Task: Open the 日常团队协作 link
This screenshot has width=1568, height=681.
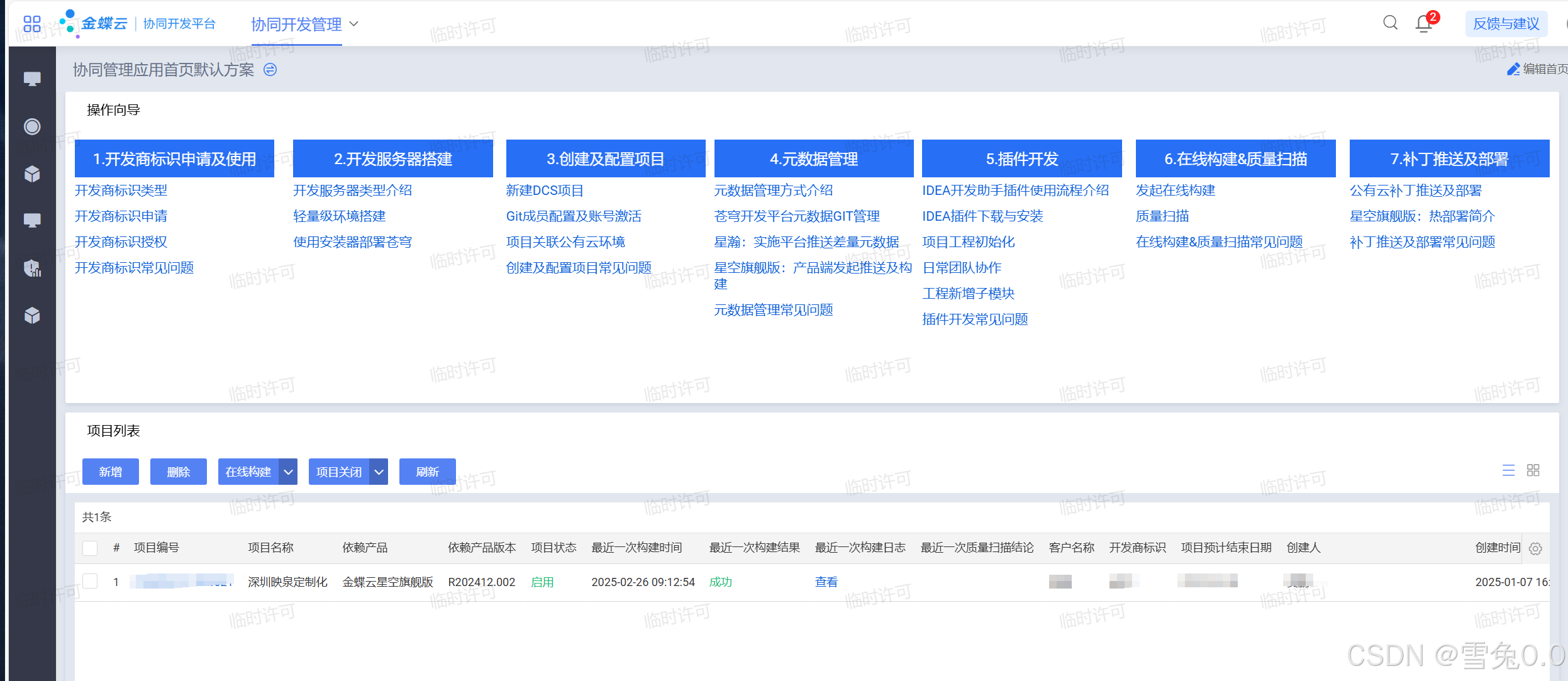Action: 962,268
